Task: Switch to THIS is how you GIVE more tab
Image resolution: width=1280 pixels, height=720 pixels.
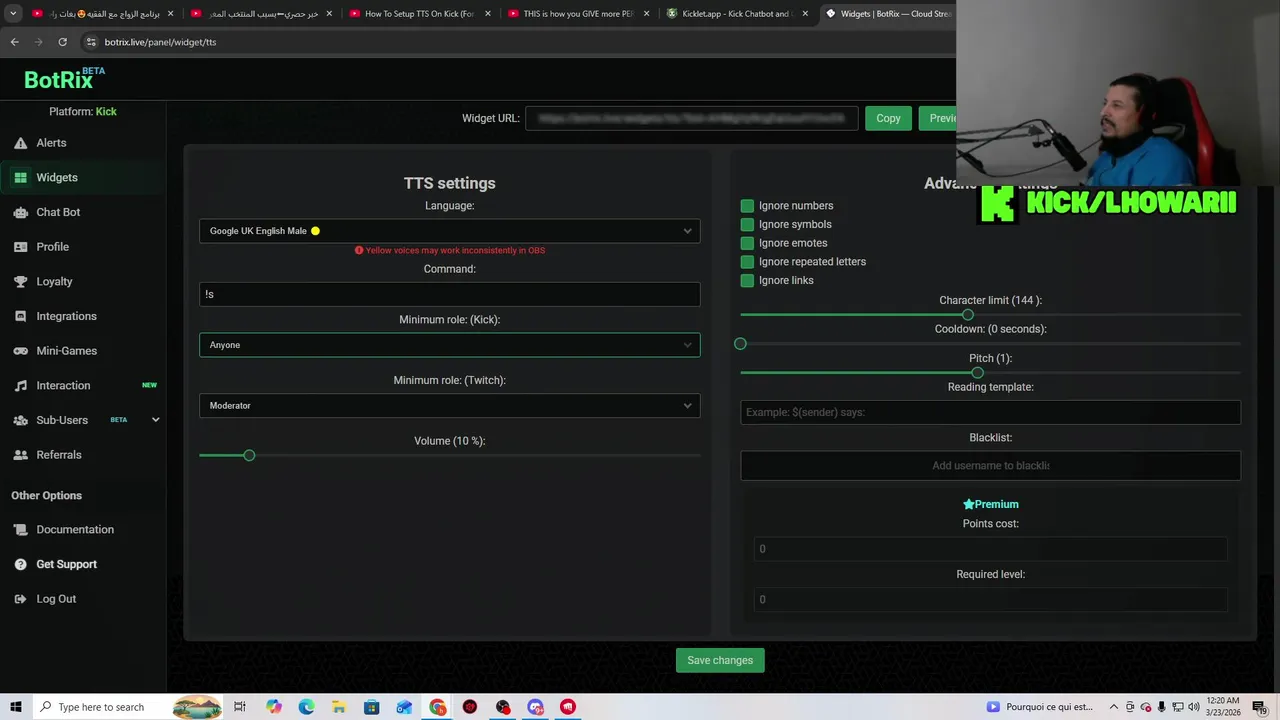Action: tap(578, 14)
